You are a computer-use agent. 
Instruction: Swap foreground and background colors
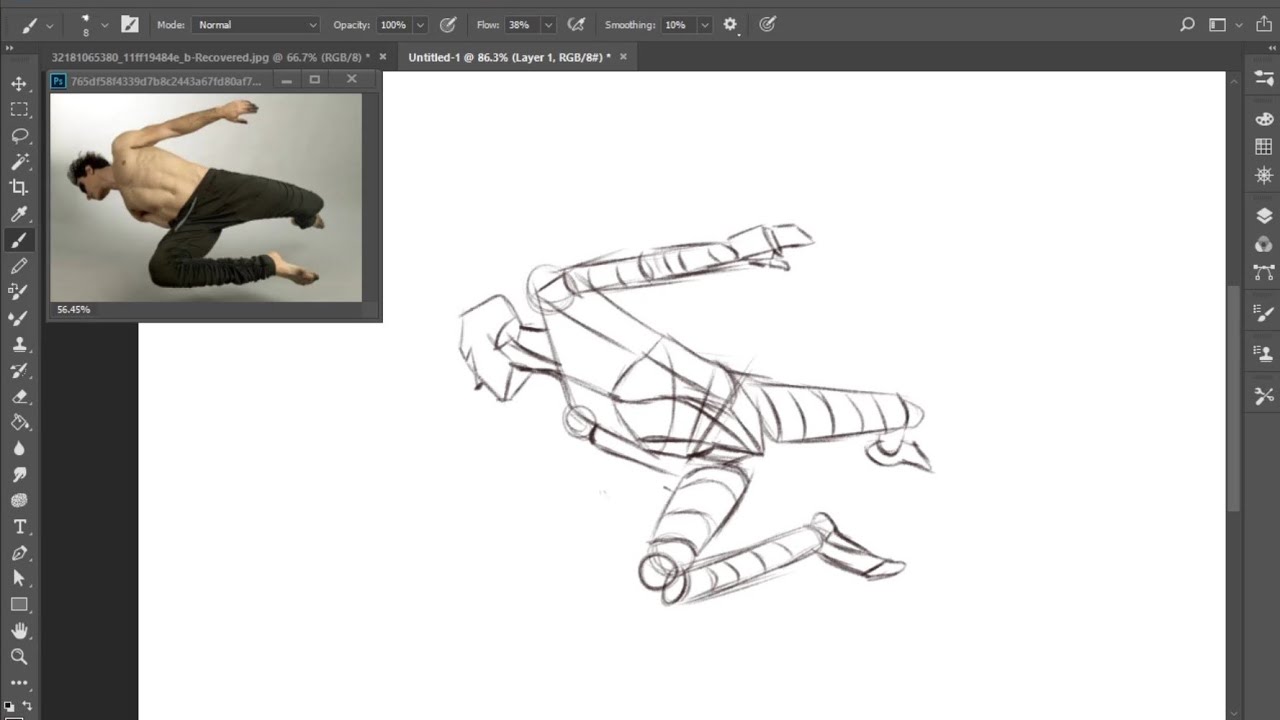[27, 705]
